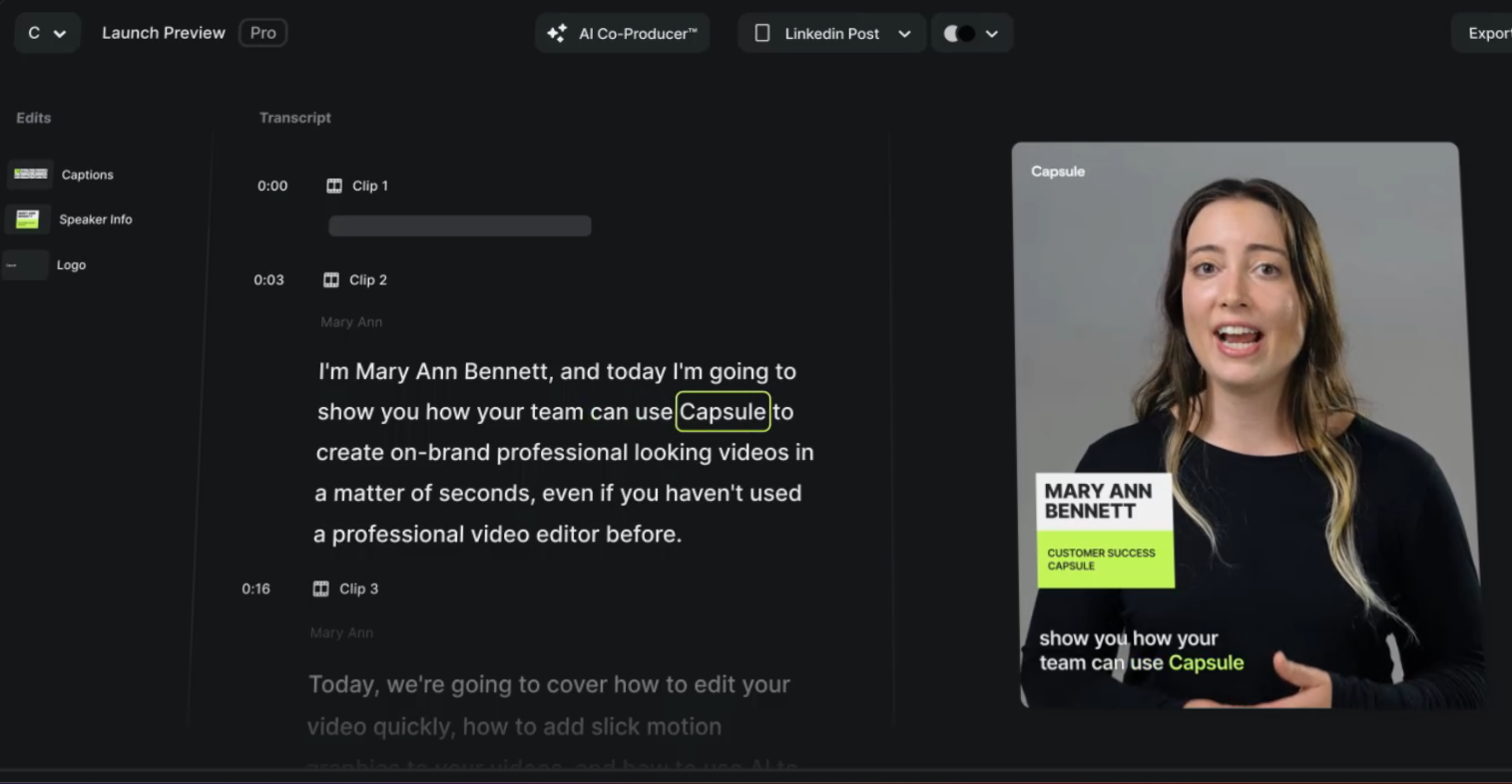Click the Edits panel header
Screen dimensions: 1512x784
(x=33, y=117)
